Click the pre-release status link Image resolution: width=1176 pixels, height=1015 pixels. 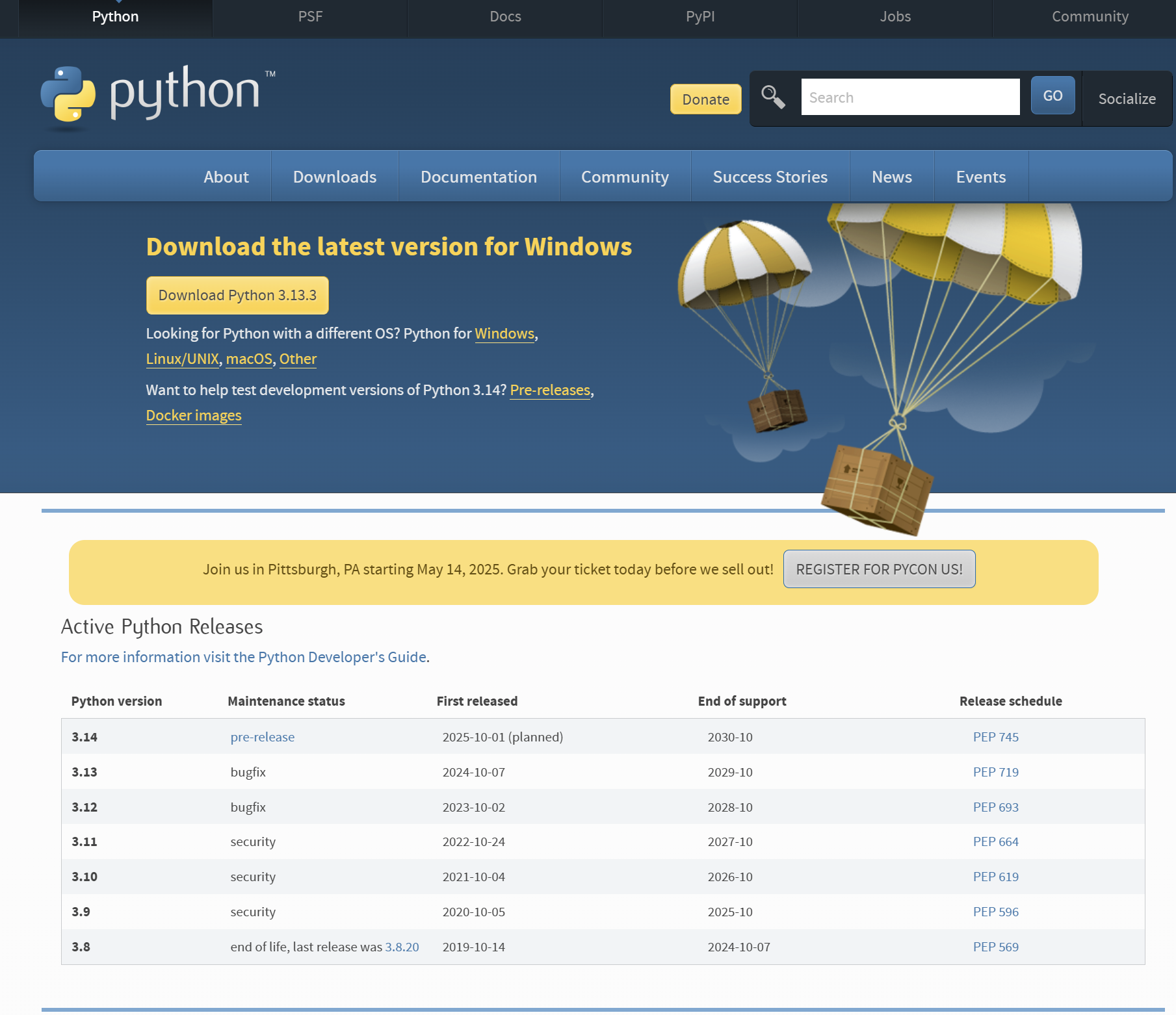tap(263, 737)
